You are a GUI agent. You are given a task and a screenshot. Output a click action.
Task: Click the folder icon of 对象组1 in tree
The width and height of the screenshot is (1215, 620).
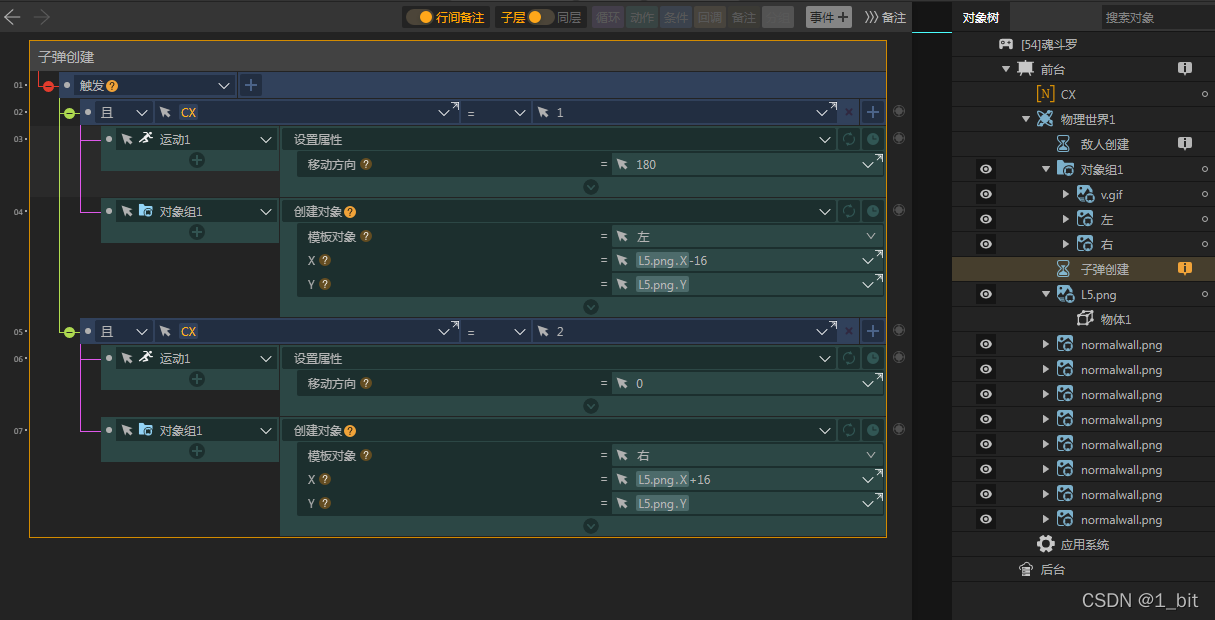tap(1065, 169)
